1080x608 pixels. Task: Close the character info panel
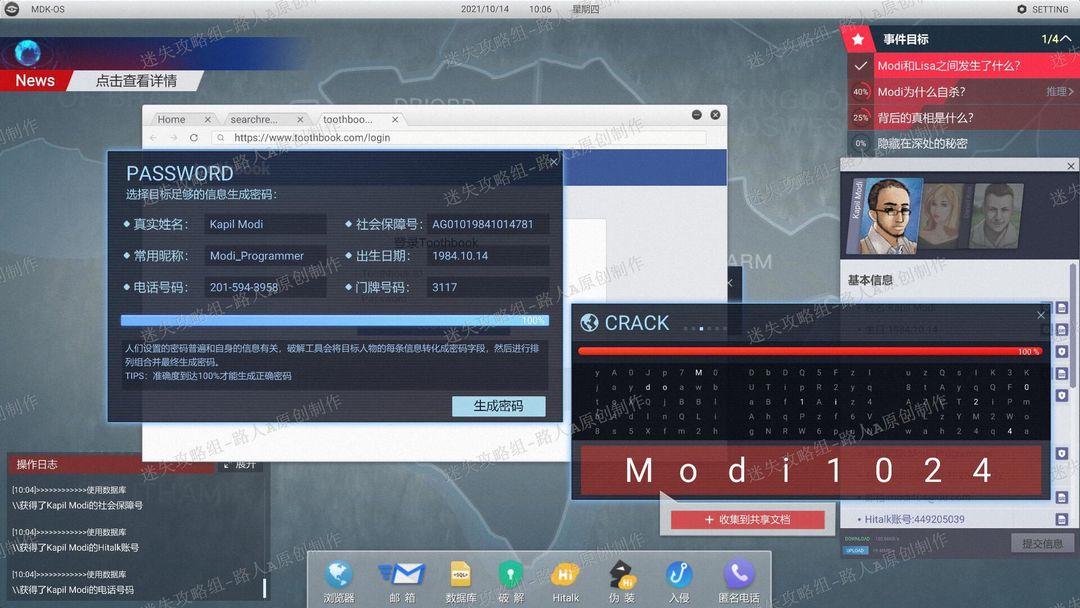pyautogui.click(x=1070, y=166)
